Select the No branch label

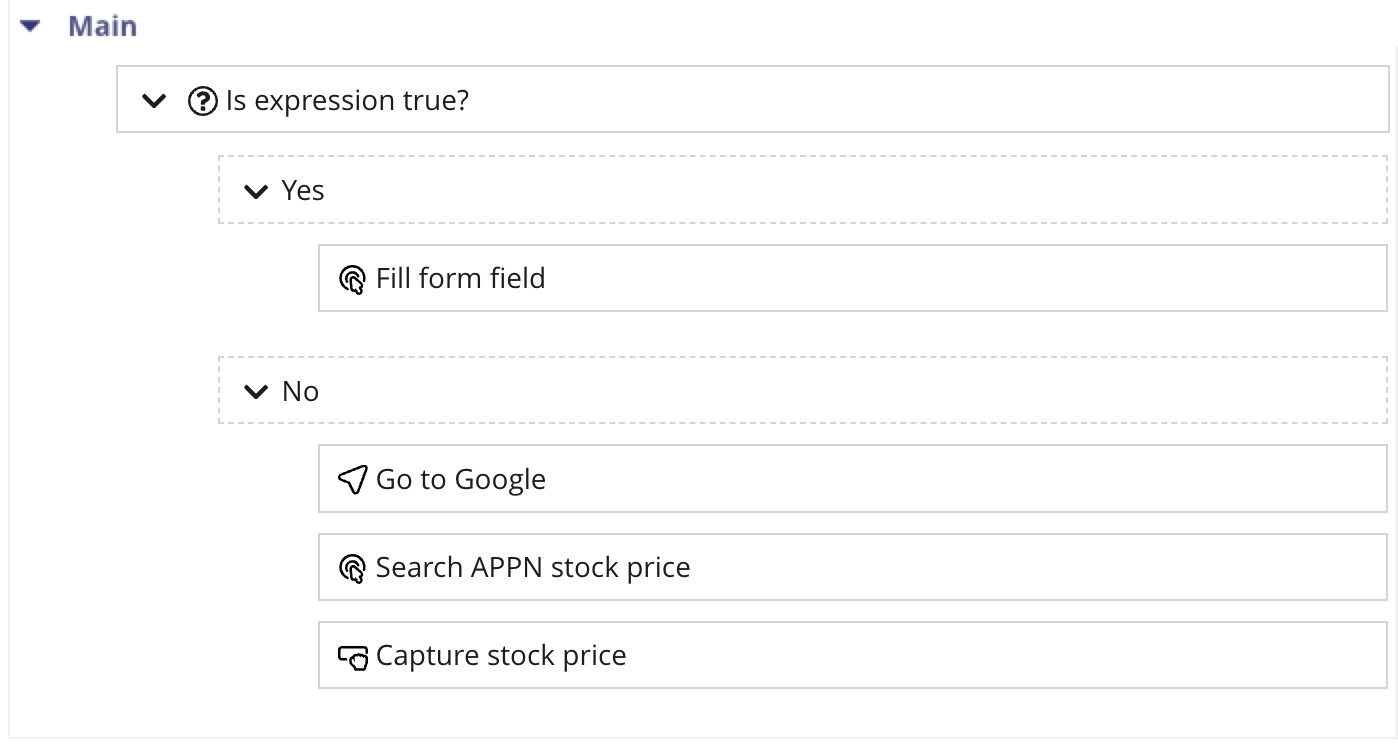pyautogui.click(x=300, y=392)
